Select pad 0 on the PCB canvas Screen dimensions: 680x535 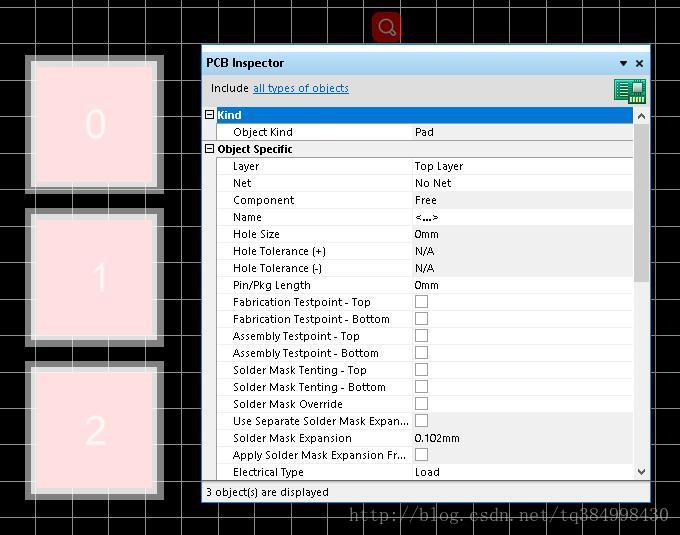(x=95, y=124)
